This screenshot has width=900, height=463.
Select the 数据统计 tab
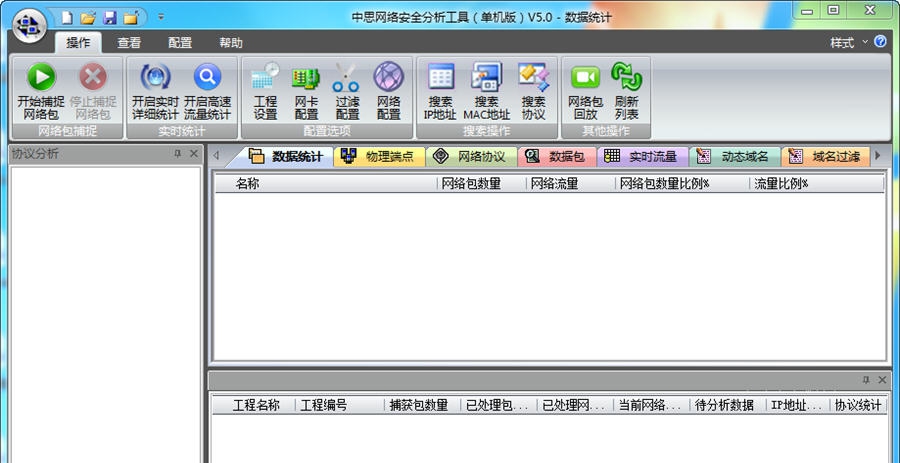pos(285,157)
